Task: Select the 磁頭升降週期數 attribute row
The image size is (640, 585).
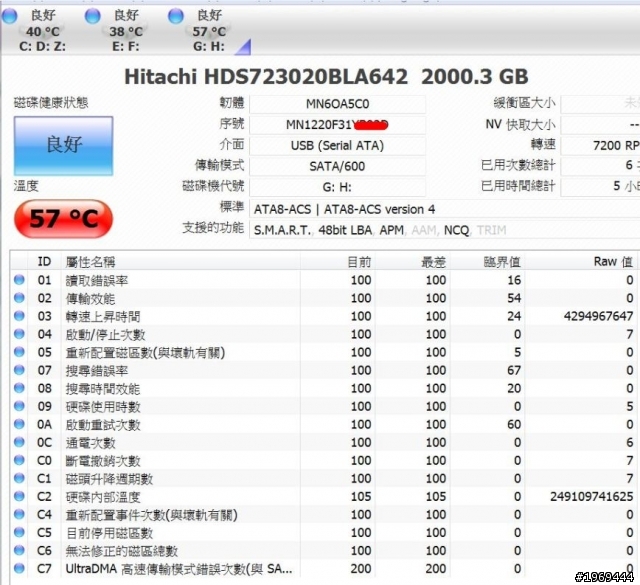Action: [x=323, y=478]
